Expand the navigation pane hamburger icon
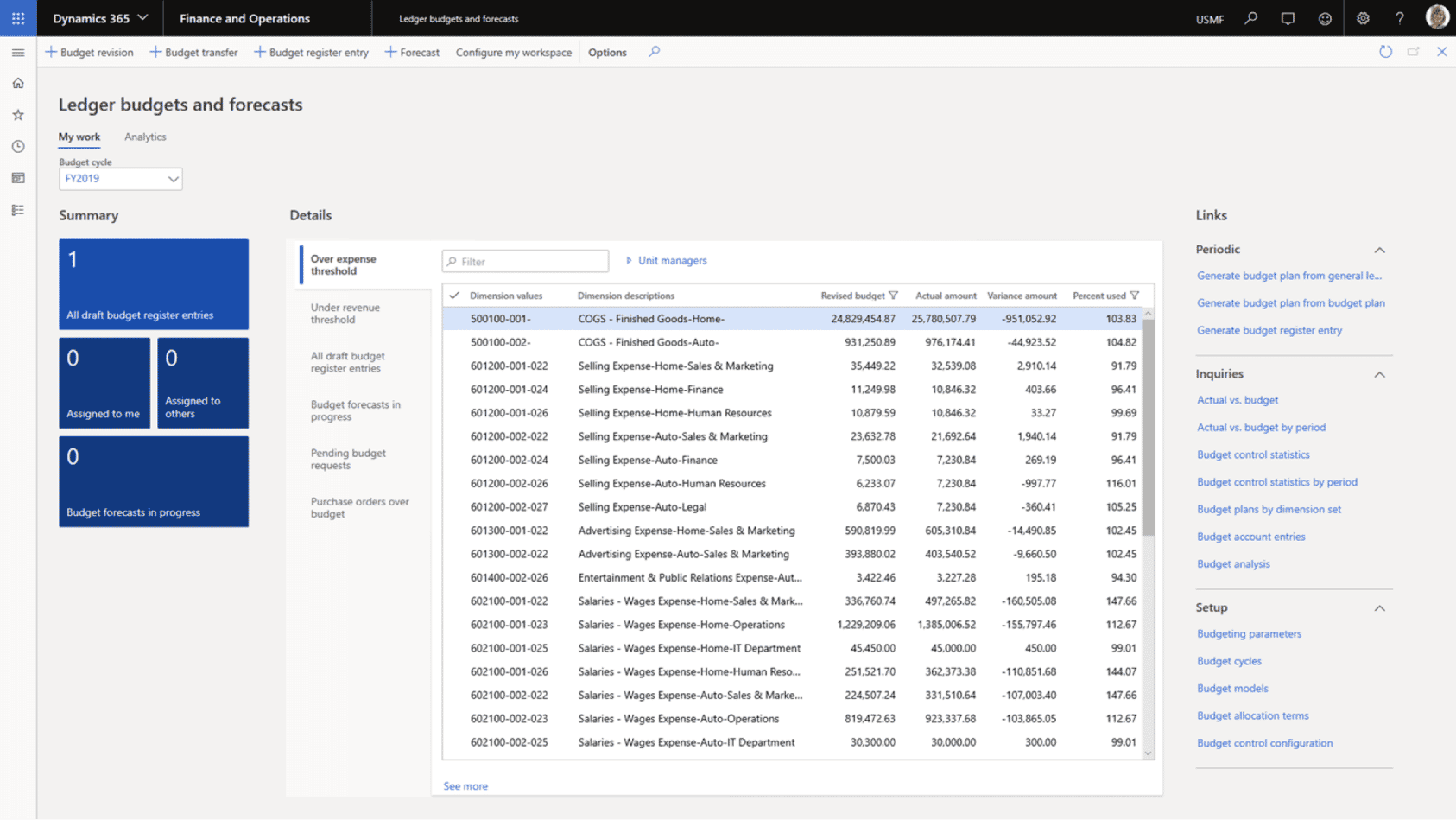The image size is (1456, 820). coord(18,53)
